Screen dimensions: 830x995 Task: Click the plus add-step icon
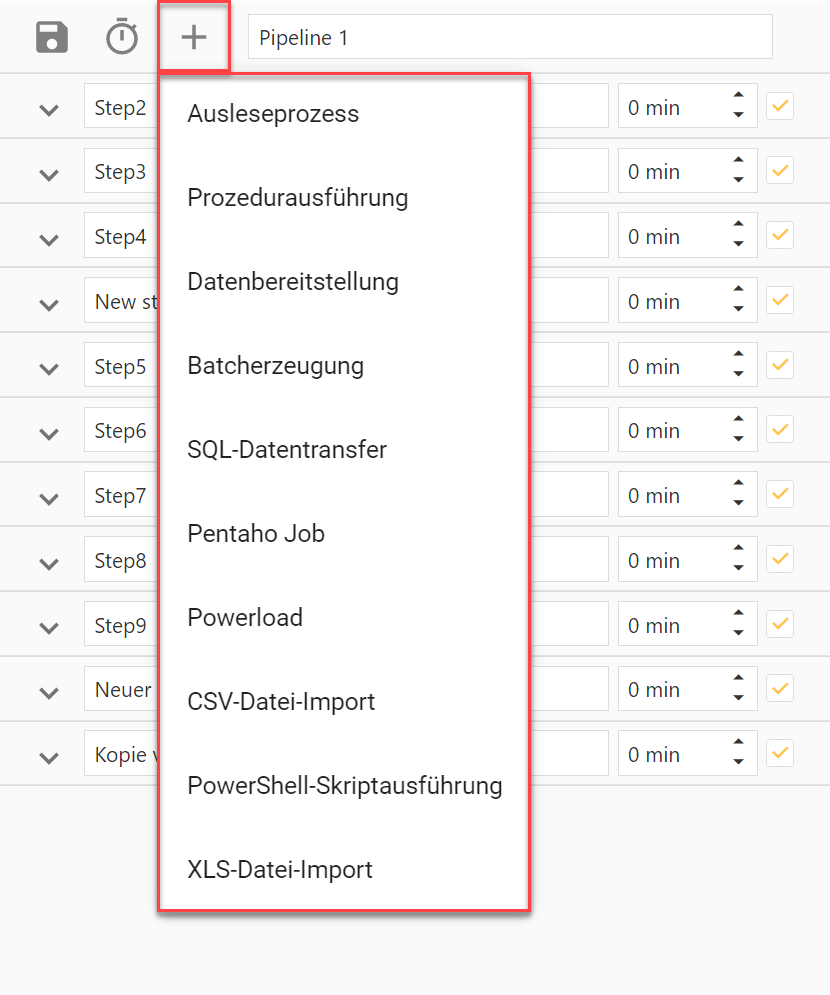[x=193, y=37]
